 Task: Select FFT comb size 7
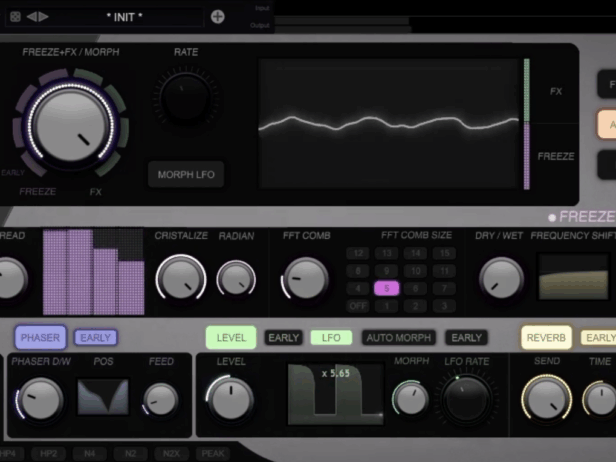coord(444,288)
